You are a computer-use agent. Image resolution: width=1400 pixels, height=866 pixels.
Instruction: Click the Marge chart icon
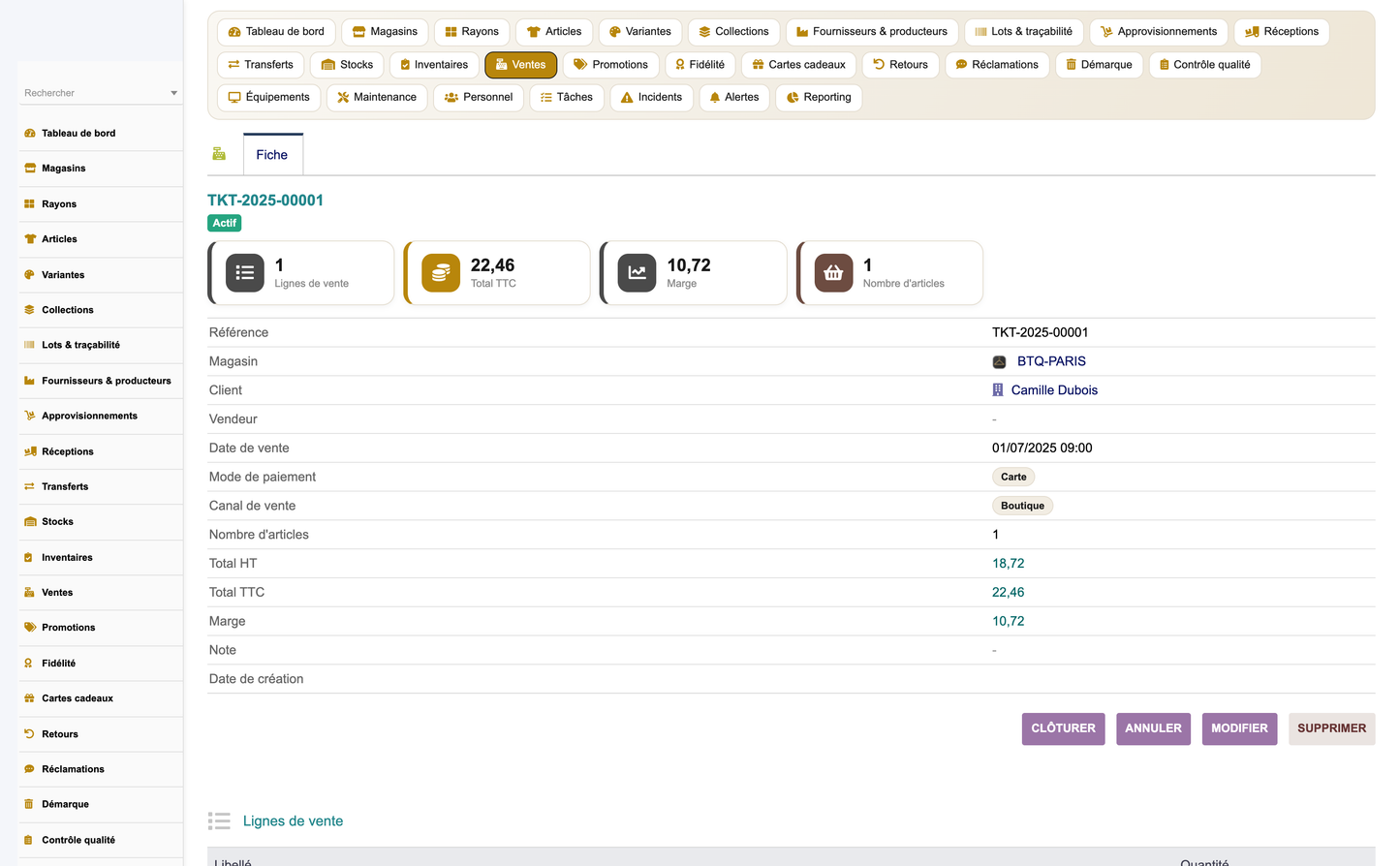click(x=637, y=273)
